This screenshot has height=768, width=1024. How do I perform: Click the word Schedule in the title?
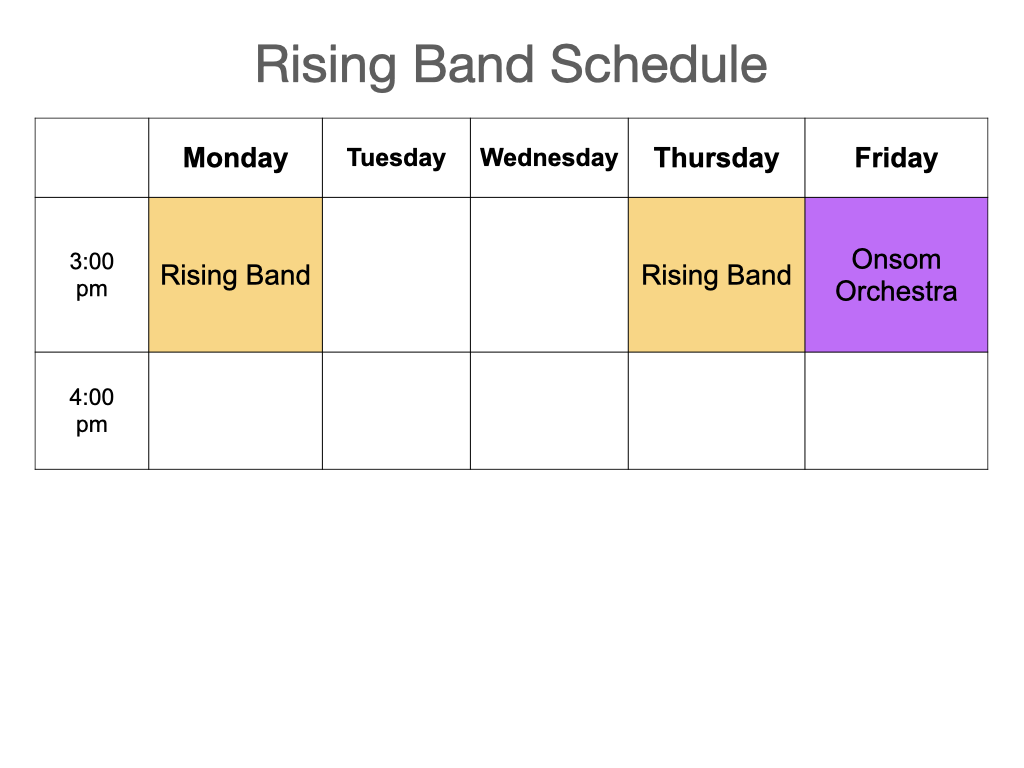(658, 64)
